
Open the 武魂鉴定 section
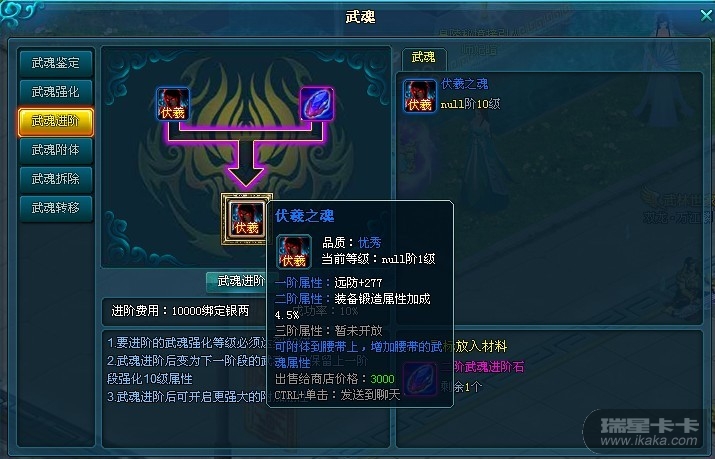click(x=56, y=63)
